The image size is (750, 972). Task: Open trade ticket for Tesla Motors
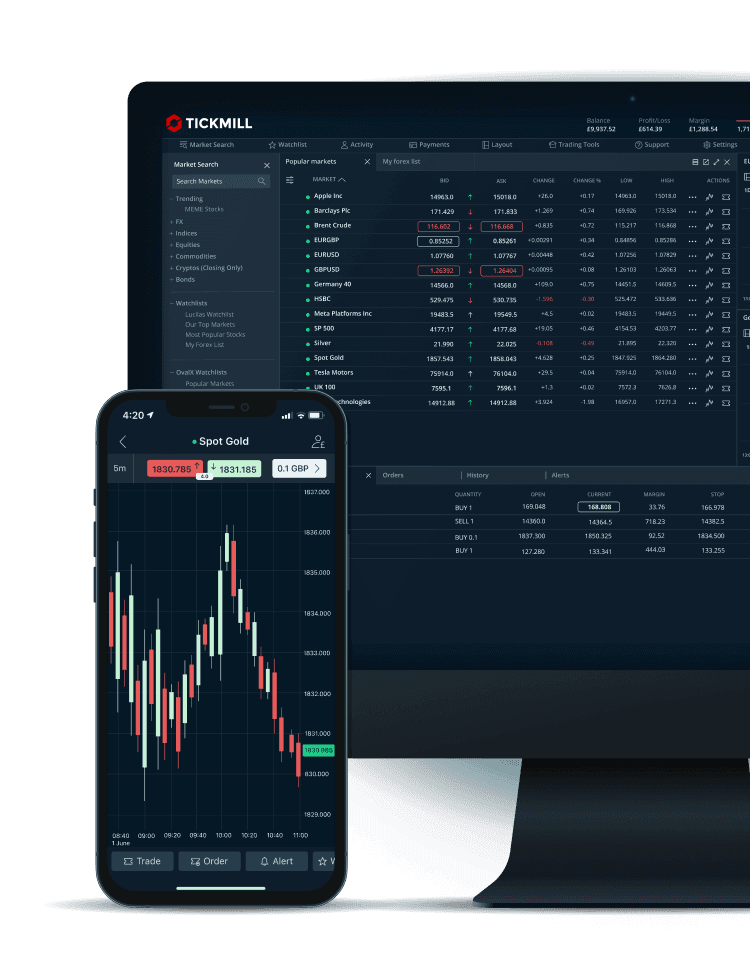[x=726, y=374]
